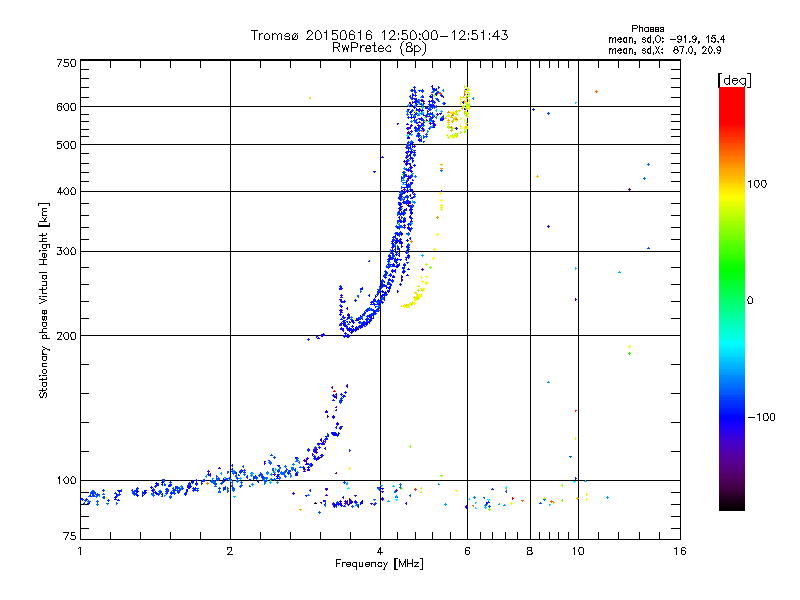
Task: Click the 200 y-axis tick label
Action: (x=66, y=336)
